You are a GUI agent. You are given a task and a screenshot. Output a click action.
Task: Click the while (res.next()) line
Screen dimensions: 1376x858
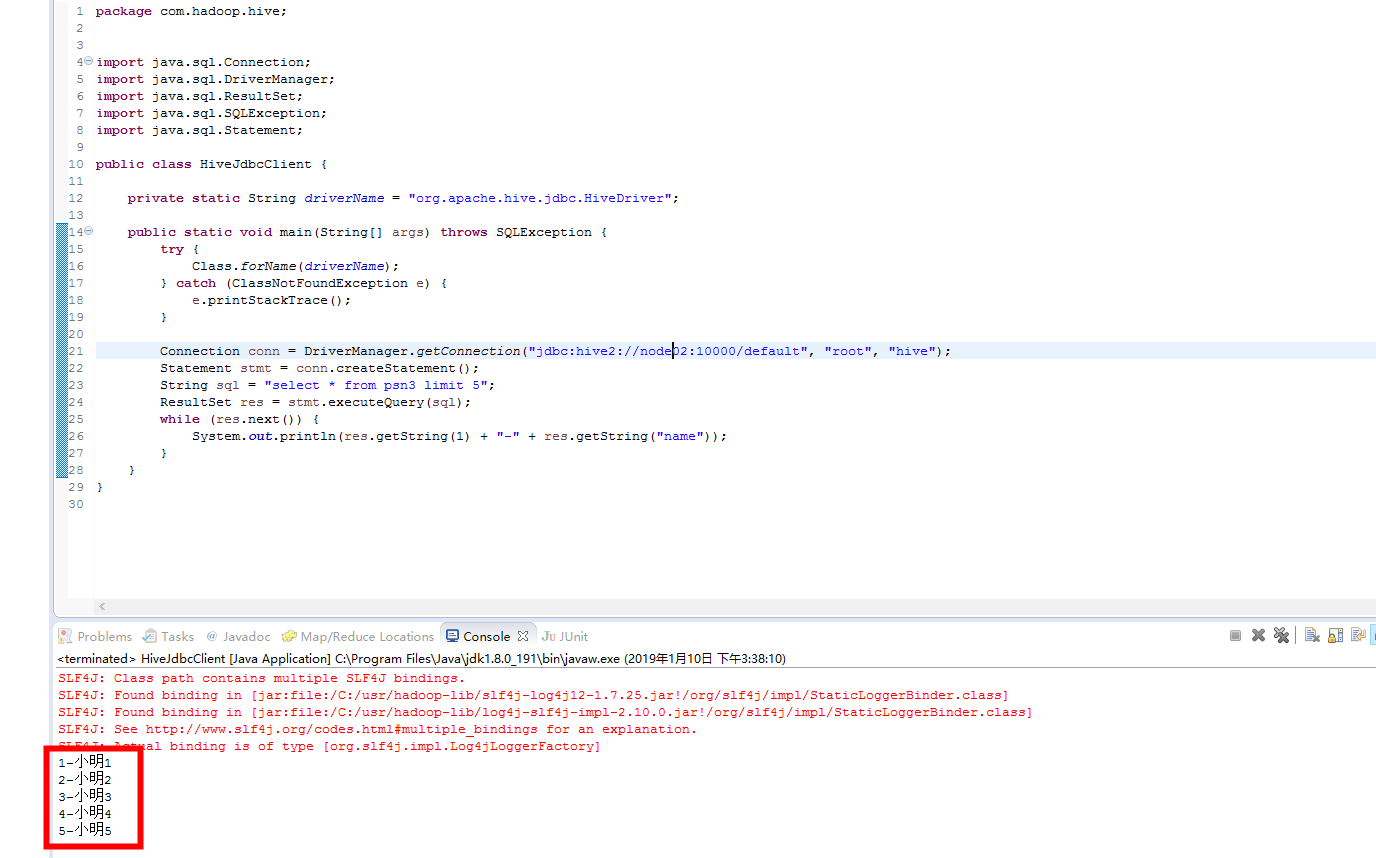pos(239,419)
